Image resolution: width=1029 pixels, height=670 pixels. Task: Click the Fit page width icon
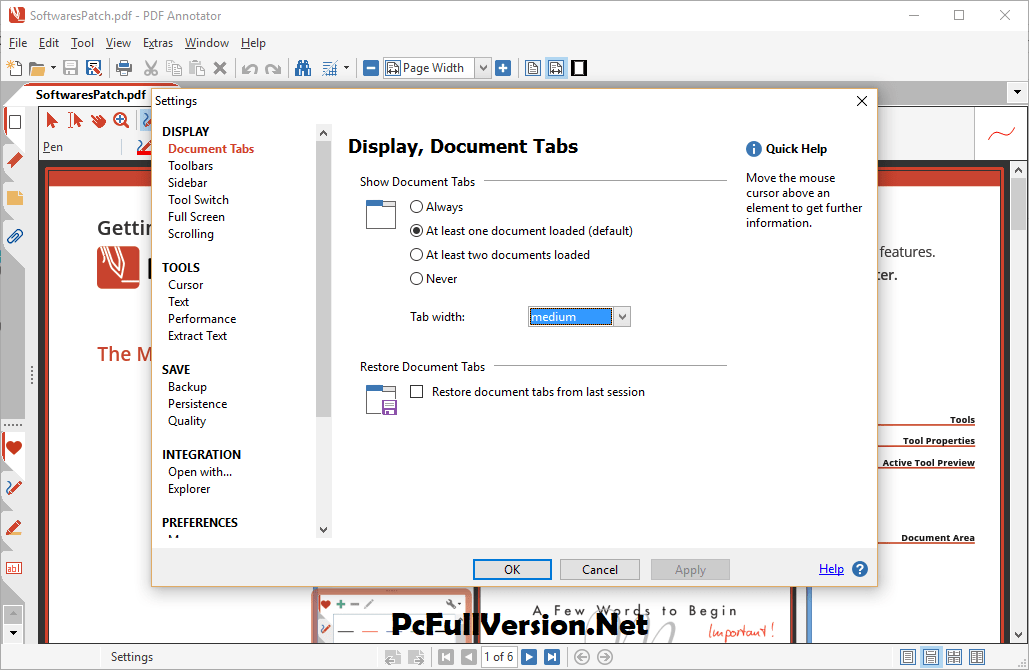click(556, 68)
